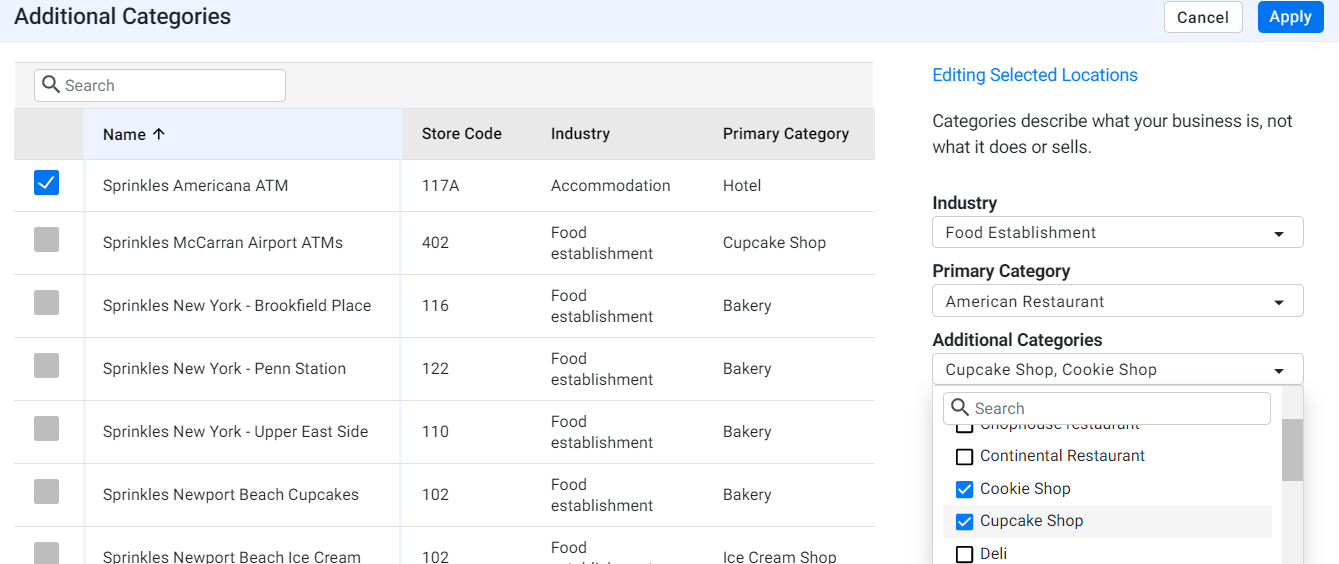The image size is (1339, 564).
Task: Click sort arrow beside Name header
Action: (159, 134)
